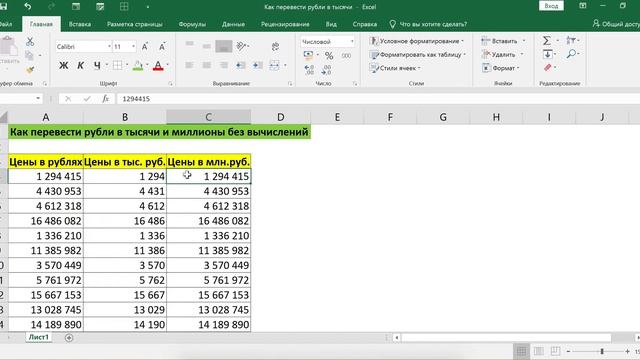Click the text orientation icon
This screenshot has height=360, width=640.
[x=241, y=46]
